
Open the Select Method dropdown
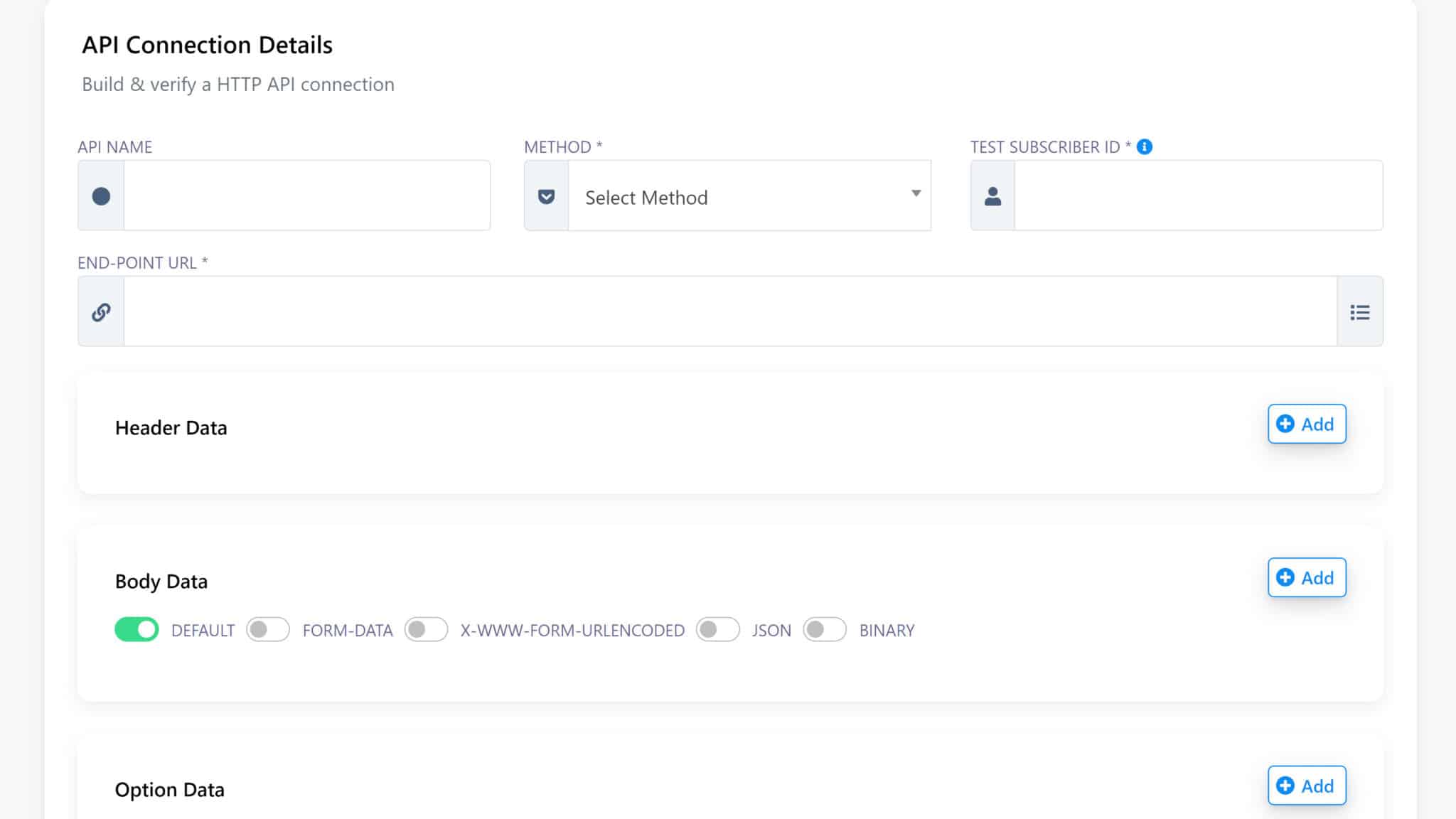739,197
